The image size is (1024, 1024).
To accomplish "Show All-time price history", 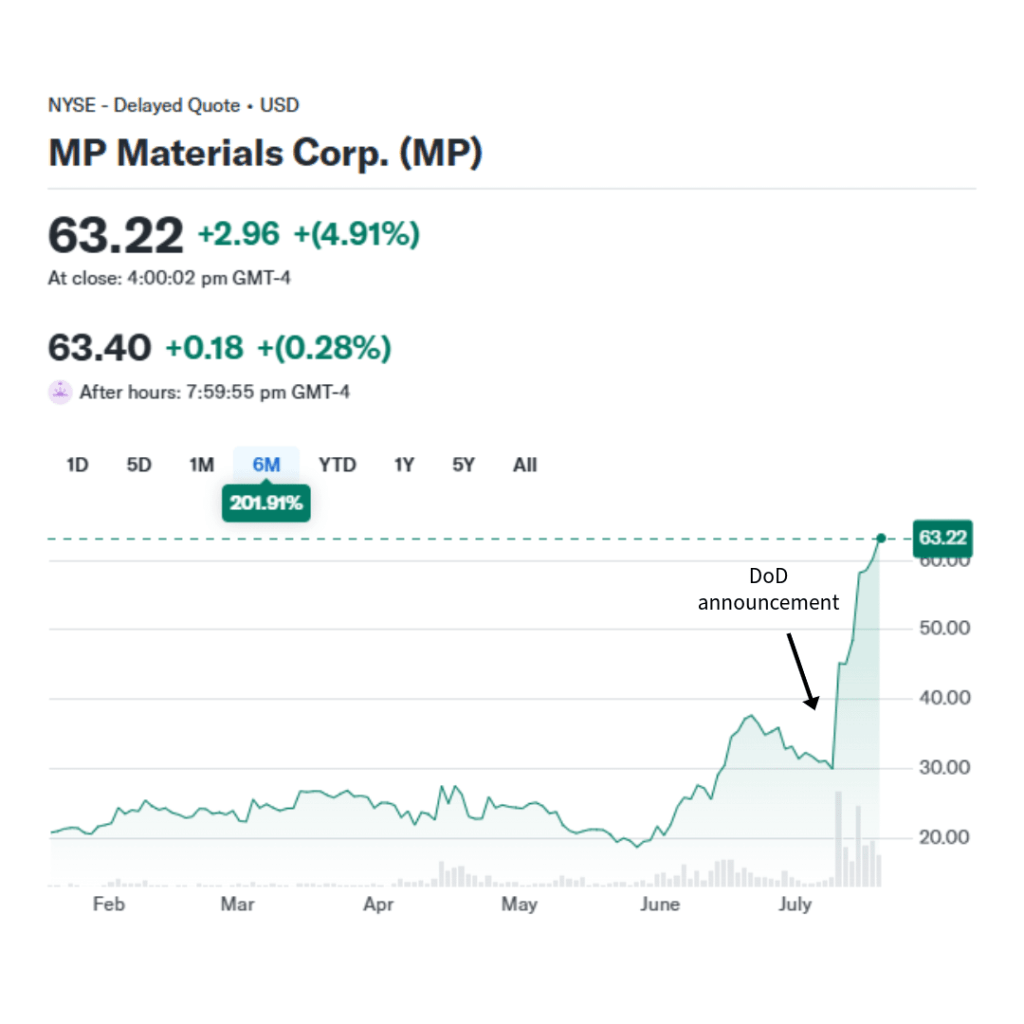I will tap(525, 464).
